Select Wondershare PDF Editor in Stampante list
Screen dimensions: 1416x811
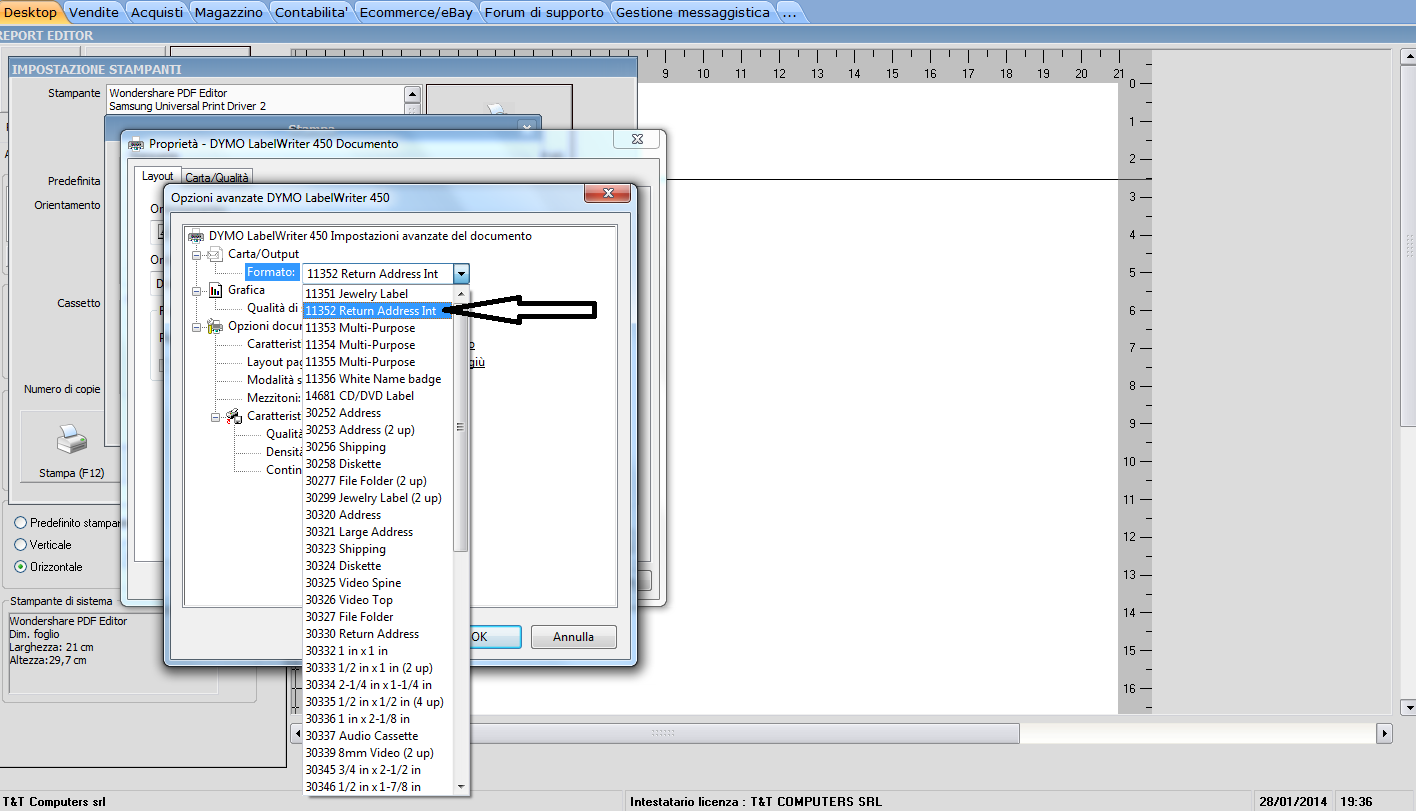[168, 93]
